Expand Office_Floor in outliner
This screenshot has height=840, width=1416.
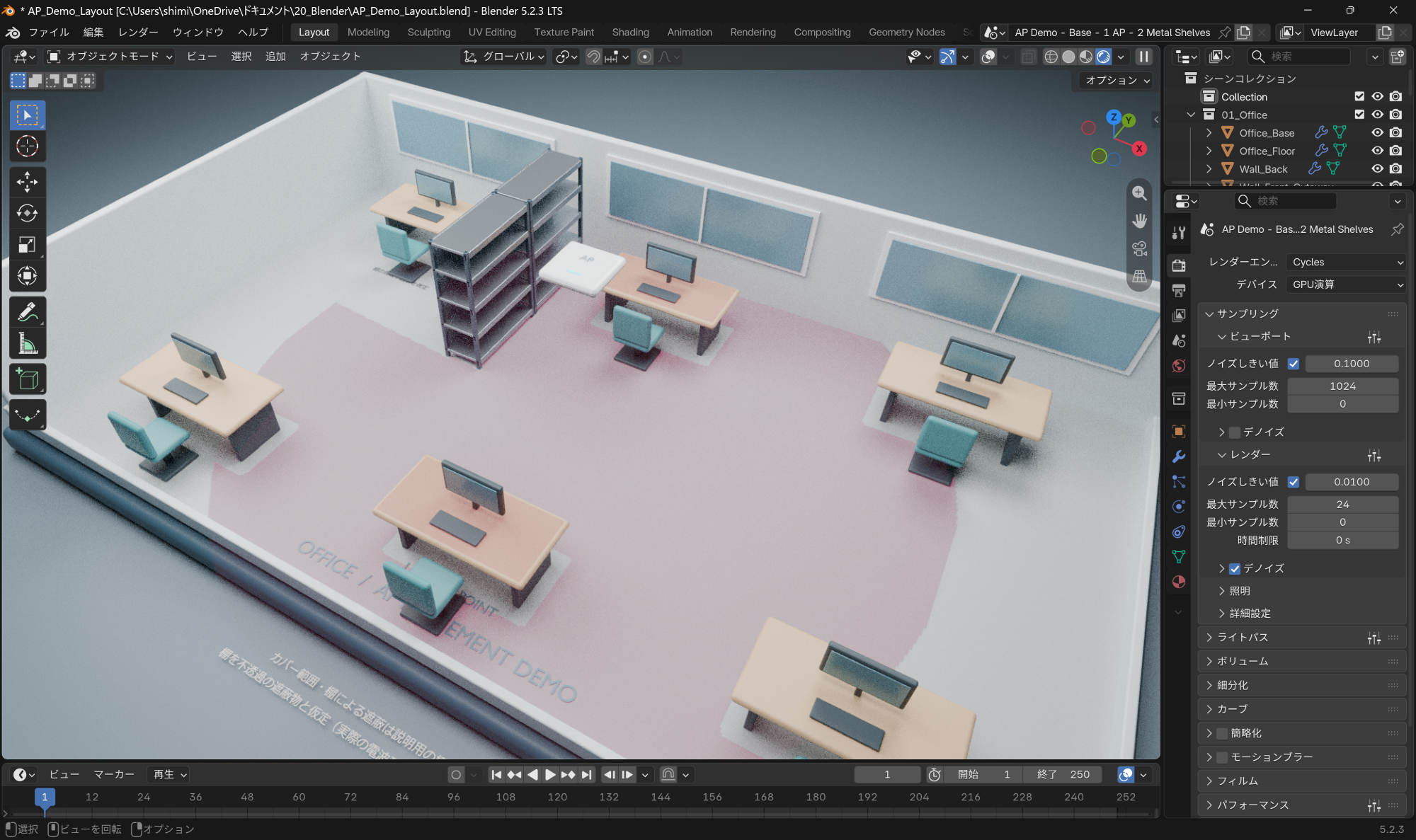(x=1209, y=151)
